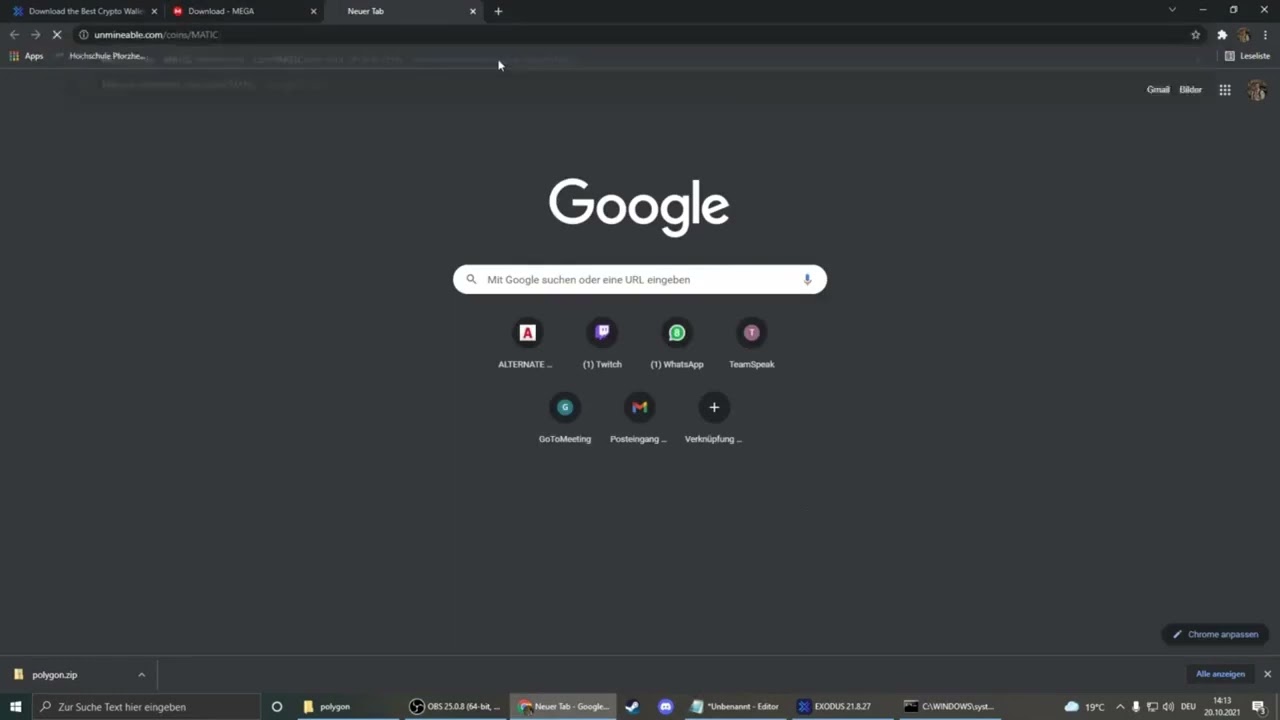The height and width of the screenshot is (720, 1280).
Task: Open Steam from the taskbar
Action: (632, 706)
